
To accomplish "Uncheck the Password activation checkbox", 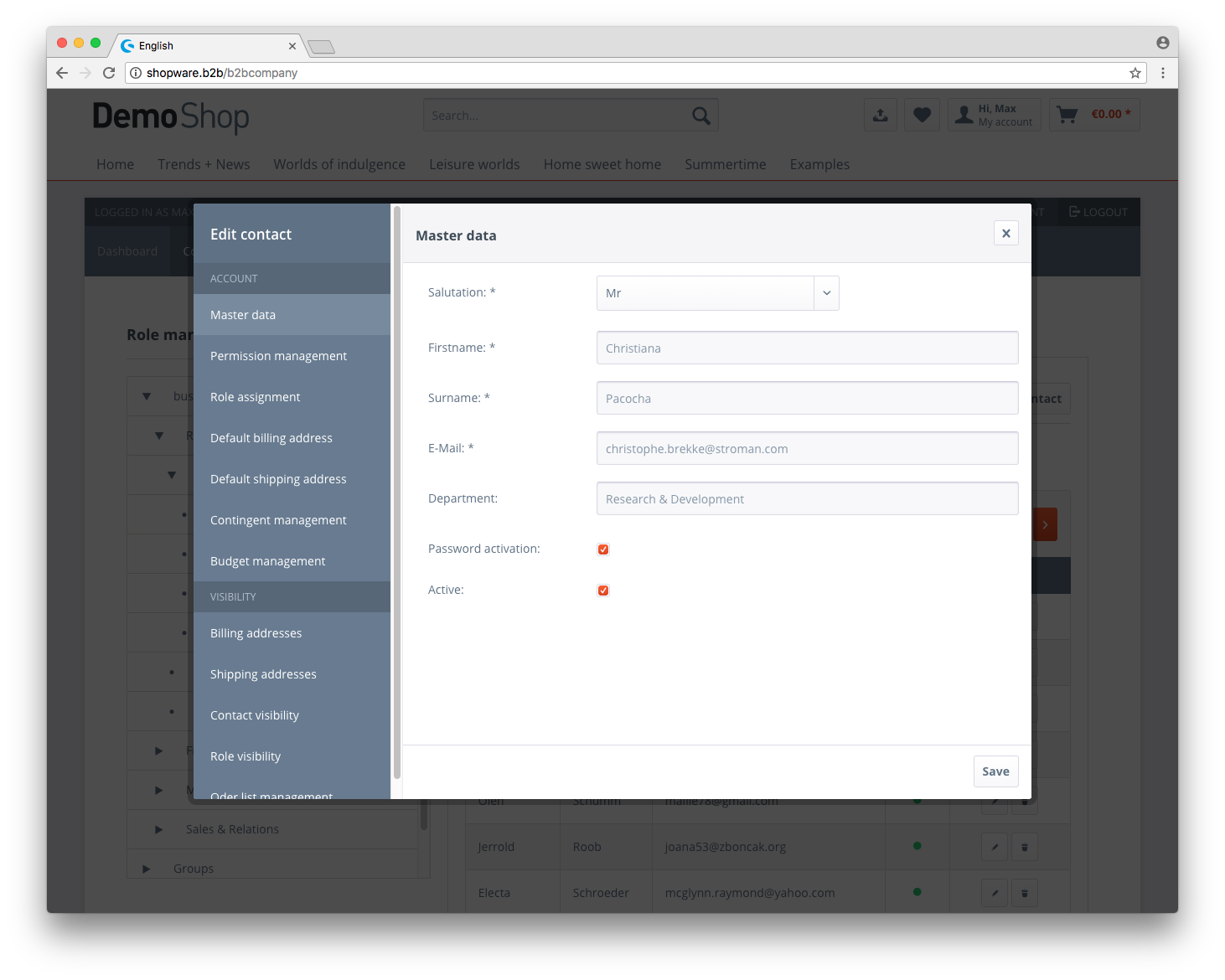I will click(x=603, y=549).
